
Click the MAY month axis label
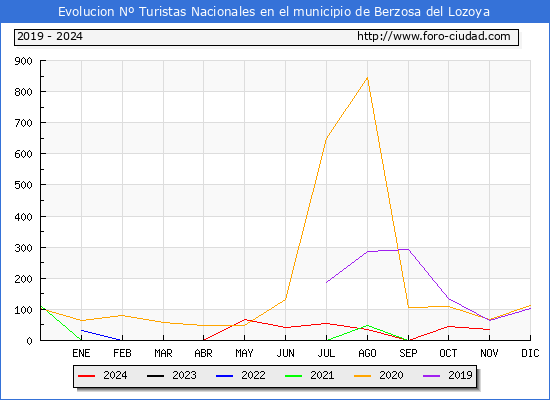[x=244, y=353]
